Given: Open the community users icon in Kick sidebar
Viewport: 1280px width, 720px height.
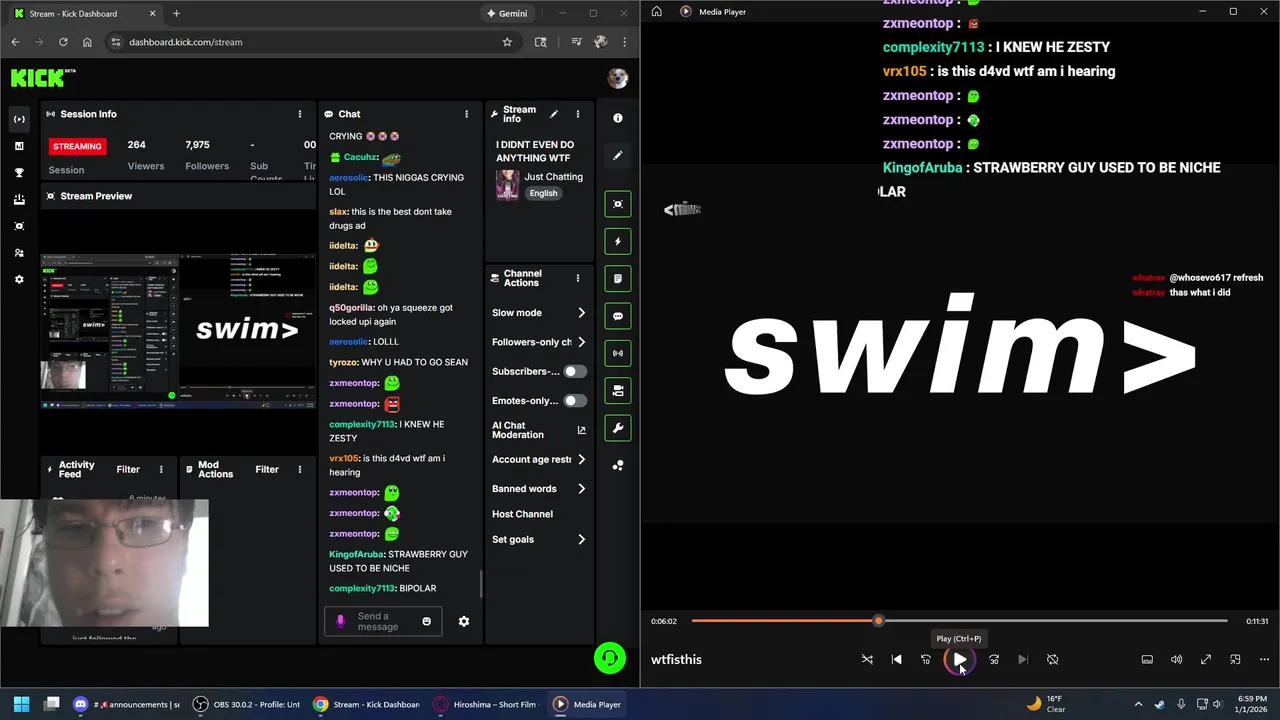Looking at the screenshot, I should pos(19,253).
